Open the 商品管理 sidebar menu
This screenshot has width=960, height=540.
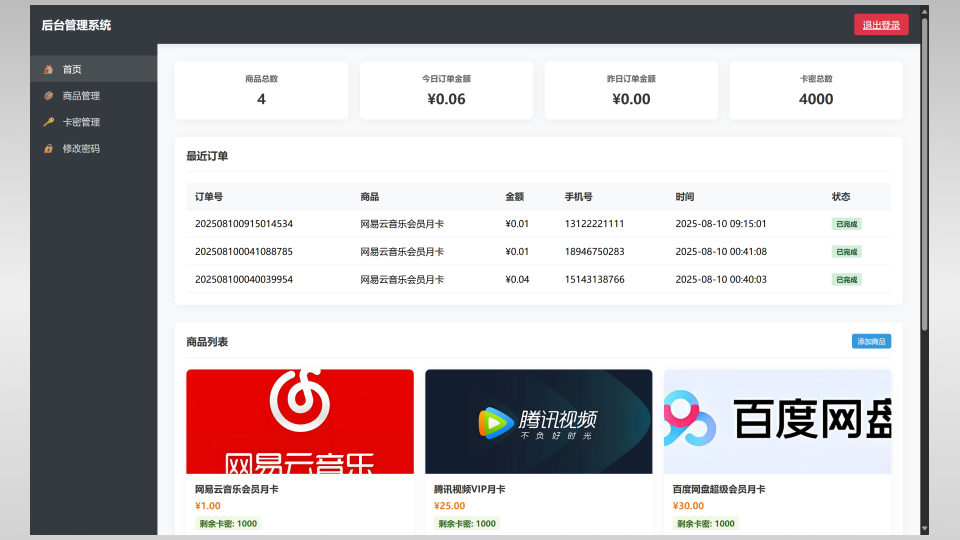point(94,96)
